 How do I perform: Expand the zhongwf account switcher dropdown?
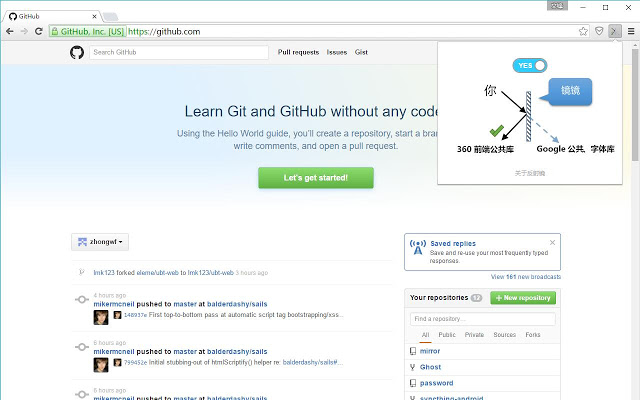tap(101, 241)
